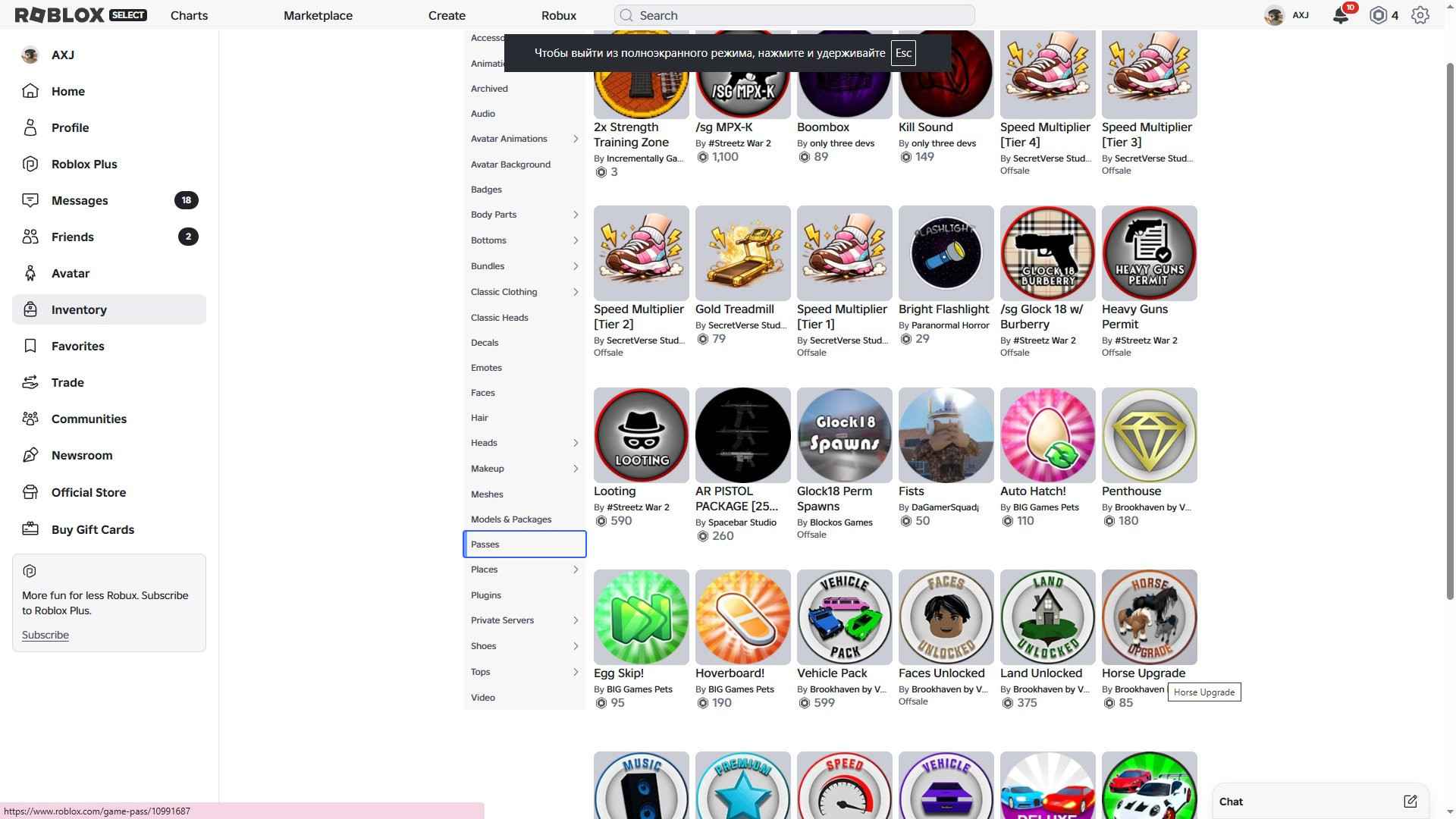Expand the Bundles category chevron
The height and width of the screenshot is (819, 1456).
[576, 266]
